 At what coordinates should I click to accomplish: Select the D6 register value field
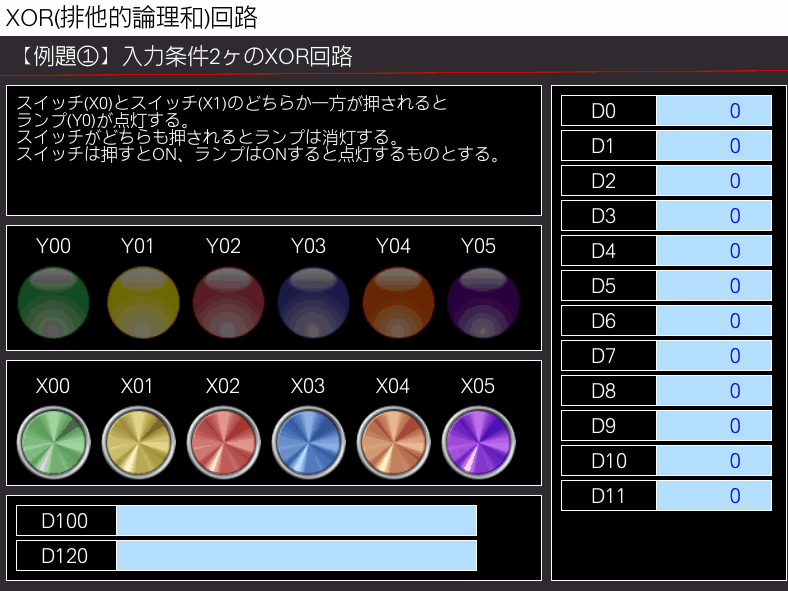(714, 321)
